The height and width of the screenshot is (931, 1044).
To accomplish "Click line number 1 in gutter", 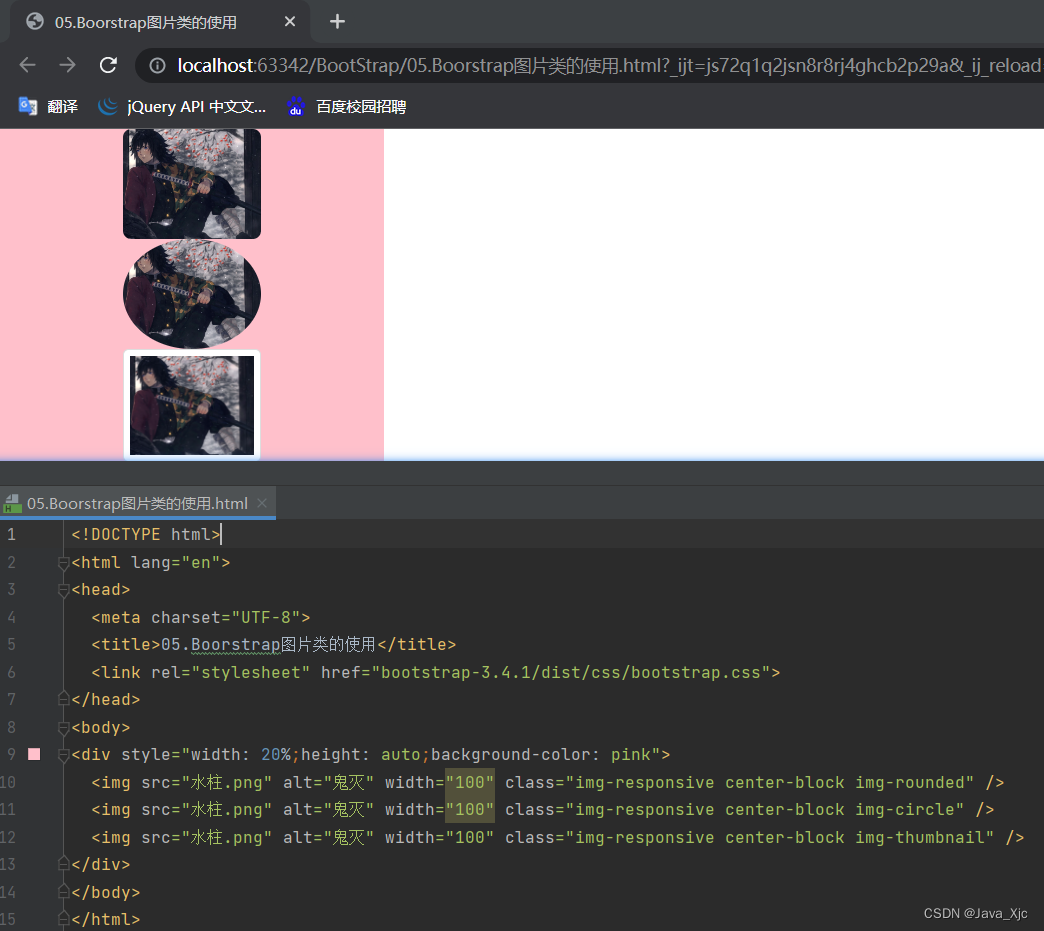I will 11,535.
